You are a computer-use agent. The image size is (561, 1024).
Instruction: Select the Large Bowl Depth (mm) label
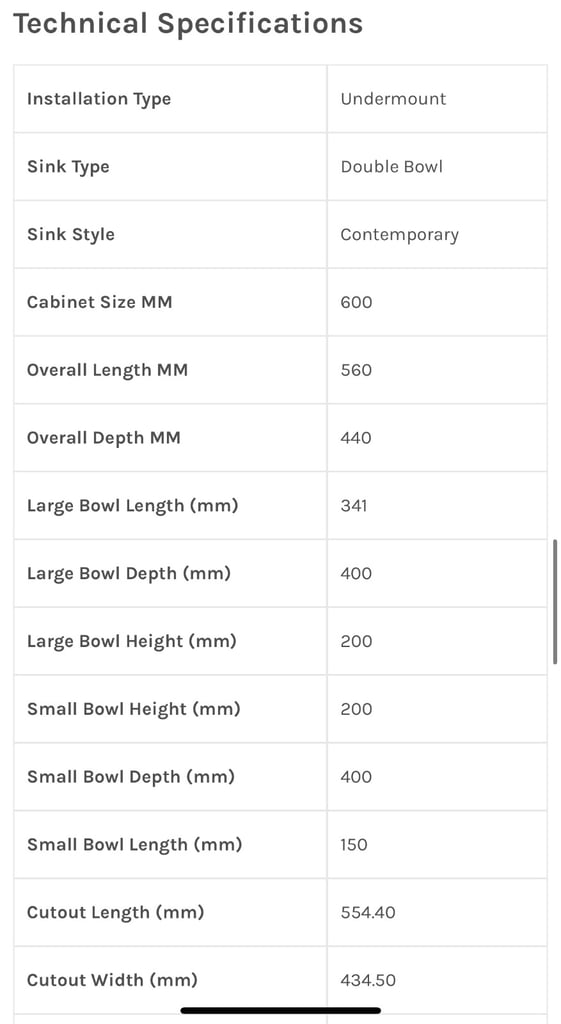(x=129, y=574)
